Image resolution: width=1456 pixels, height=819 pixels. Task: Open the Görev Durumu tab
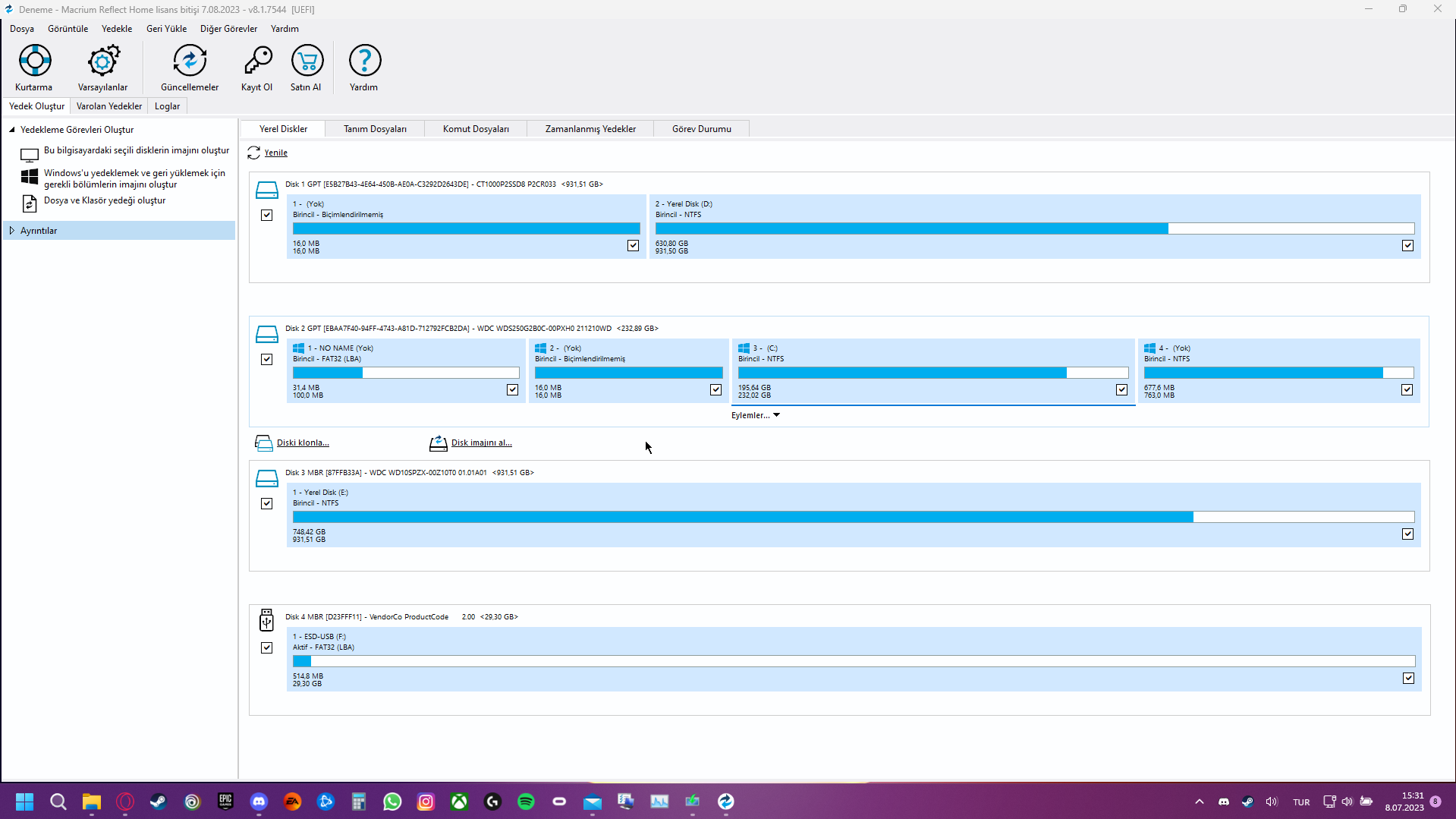[x=702, y=129]
